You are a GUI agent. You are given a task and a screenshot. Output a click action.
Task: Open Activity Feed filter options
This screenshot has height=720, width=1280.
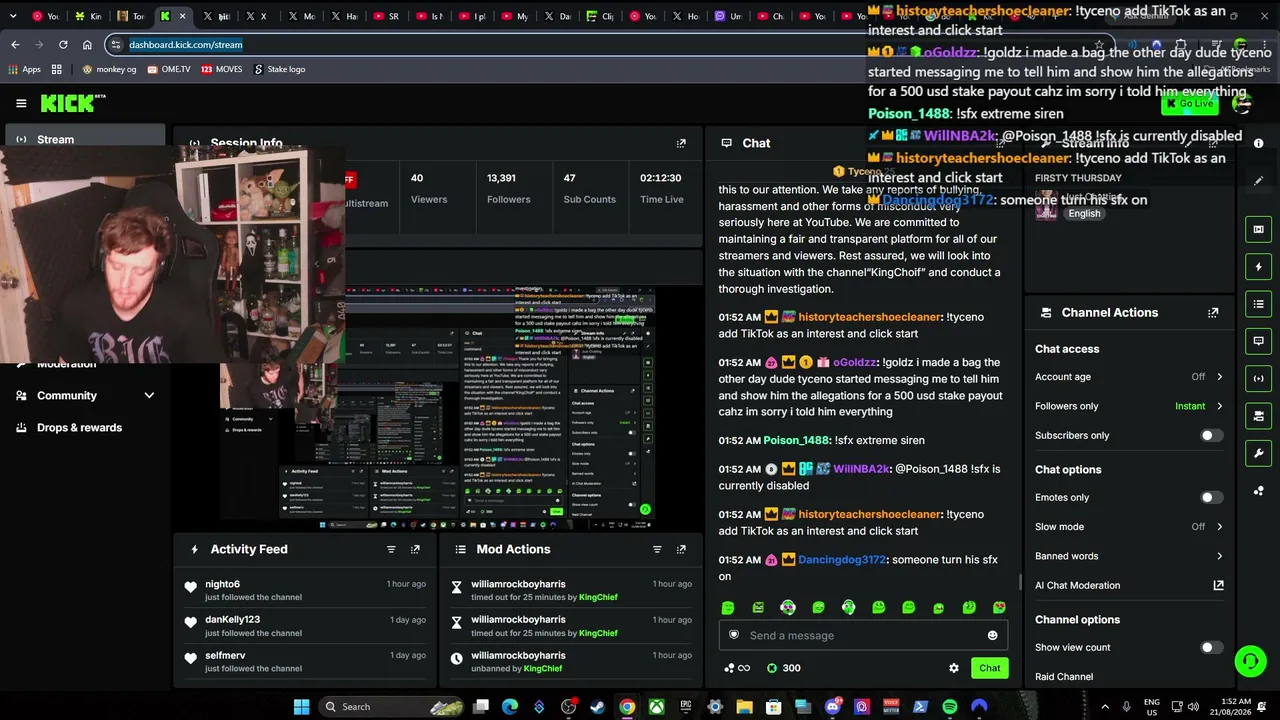(x=391, y=549)
